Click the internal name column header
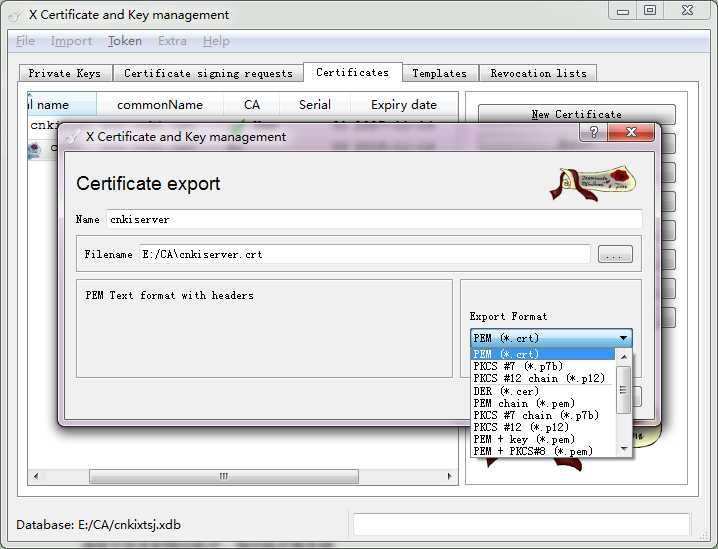The width and height of the screenshot is (718, 549). (x=62, y=105)
